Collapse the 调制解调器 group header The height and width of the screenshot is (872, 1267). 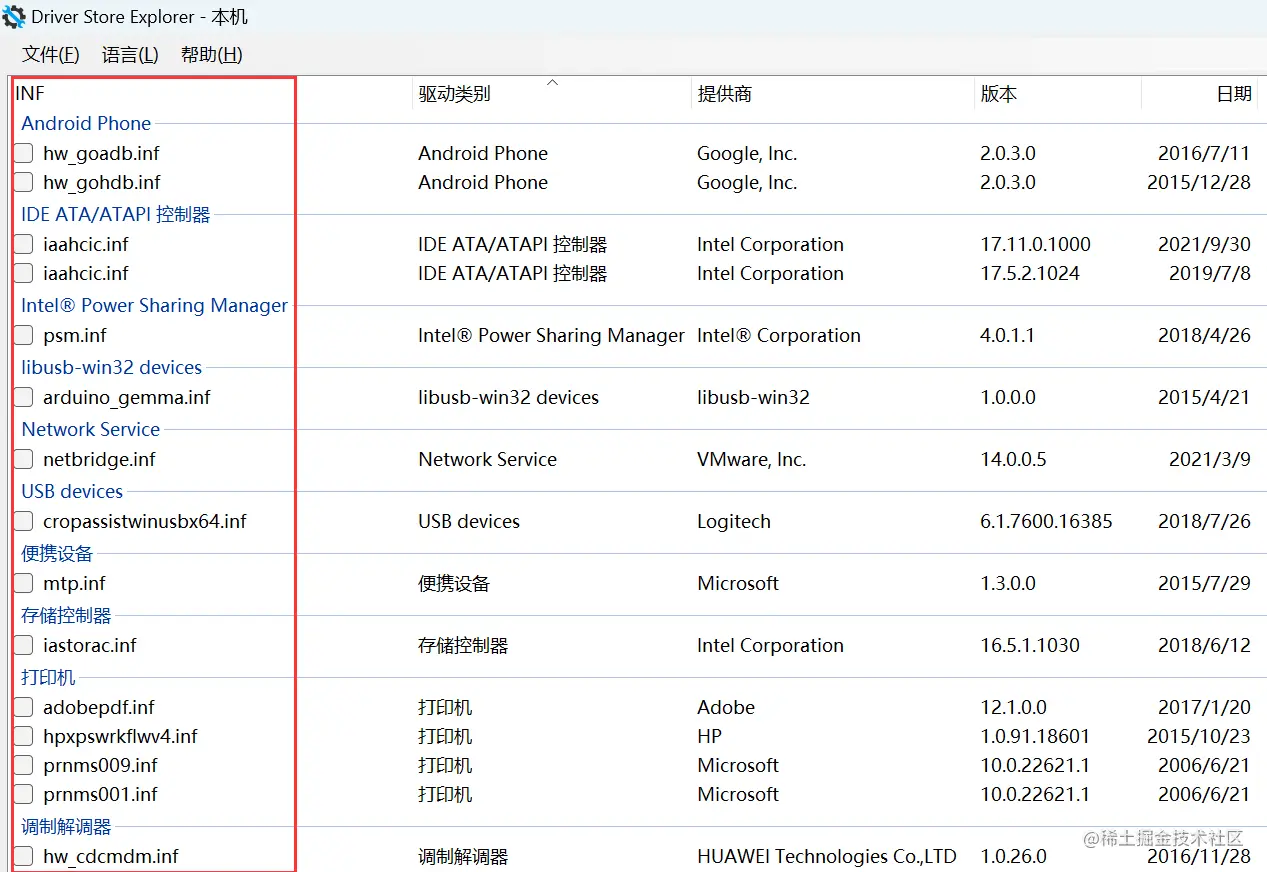click(x=66, y=827)
